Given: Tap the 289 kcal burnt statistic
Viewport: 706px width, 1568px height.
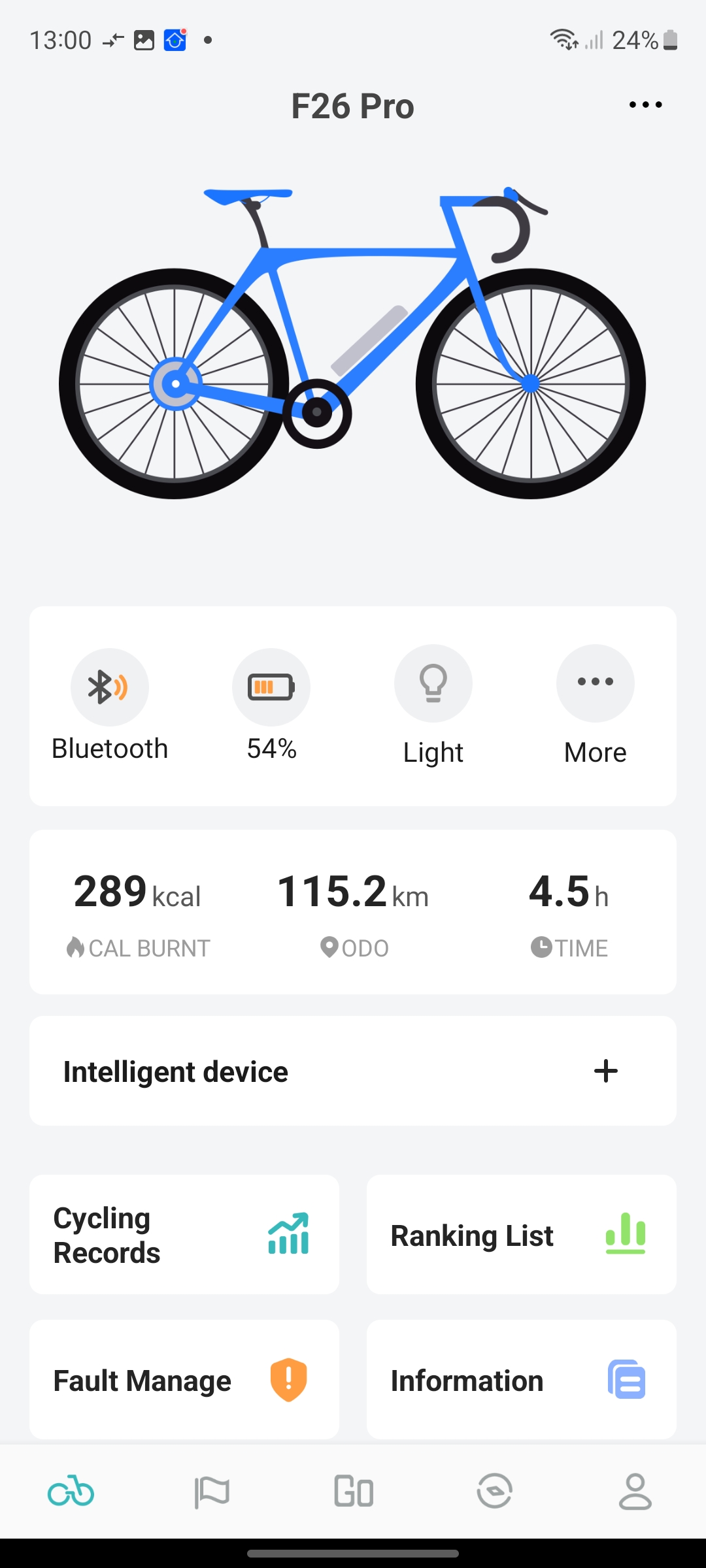Looking at the screenshot, I should coord(138,911).
